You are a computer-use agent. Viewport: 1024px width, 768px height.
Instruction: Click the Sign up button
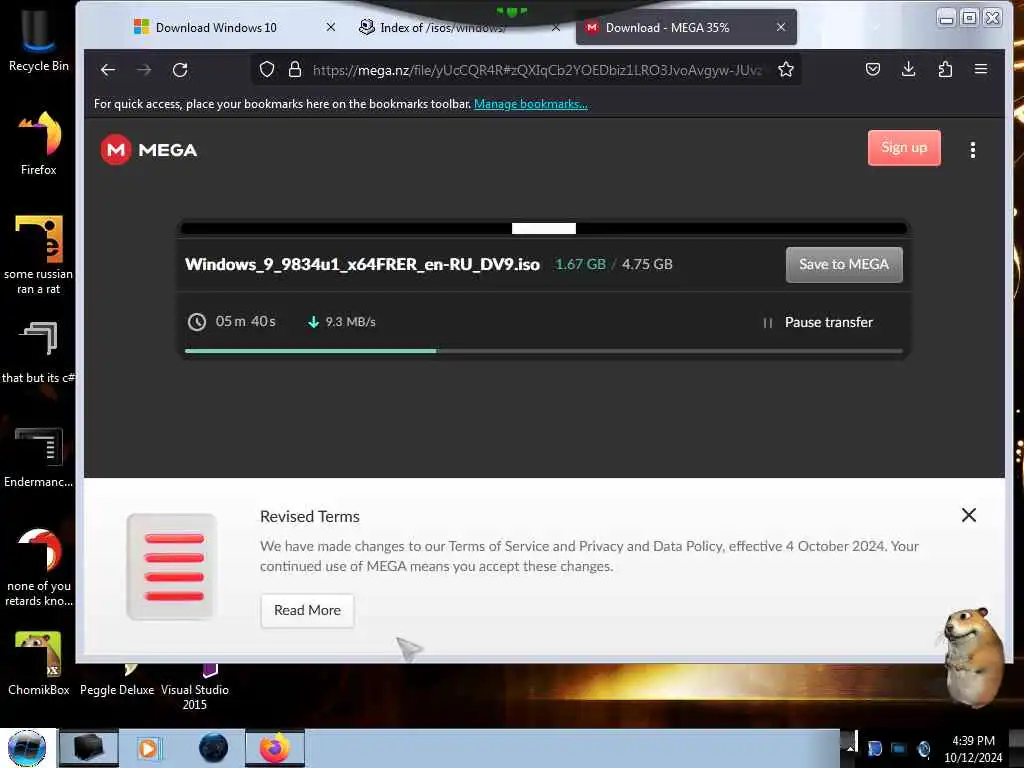pos(904,148)
